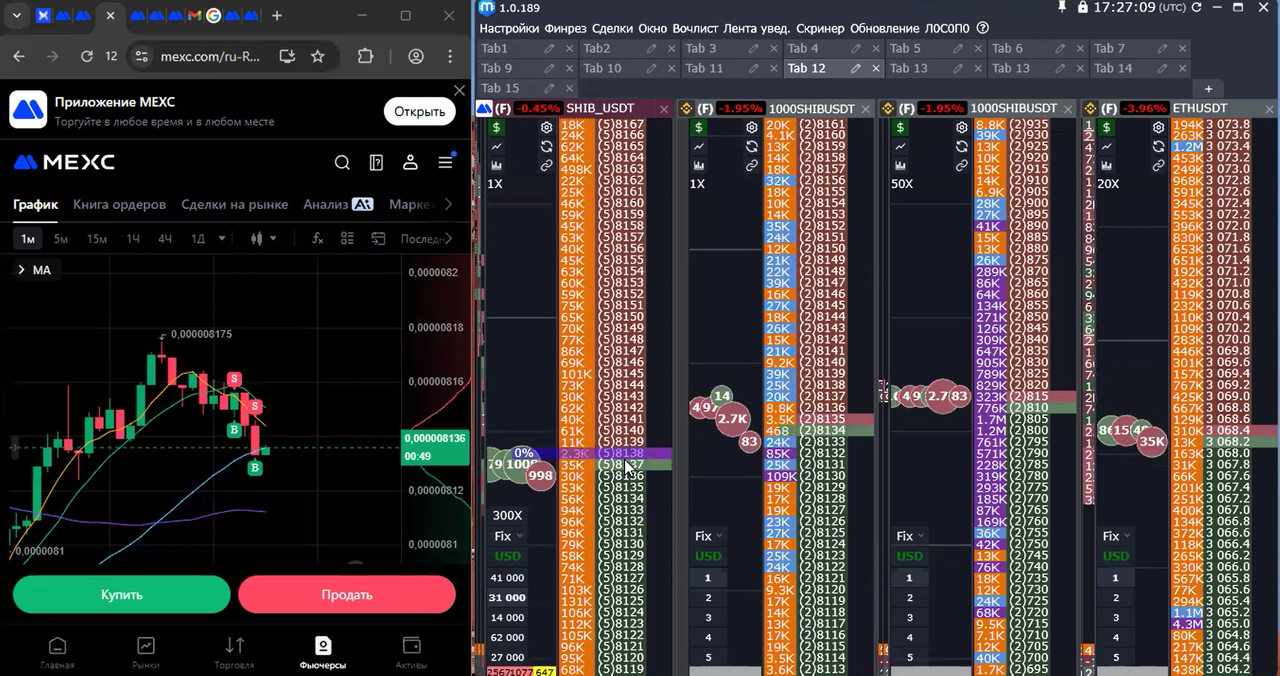Toggle the pin icon in terminal title bar
This screenshot has height=676, width=1280.
pyautogui.click(x=1062, y=7)
